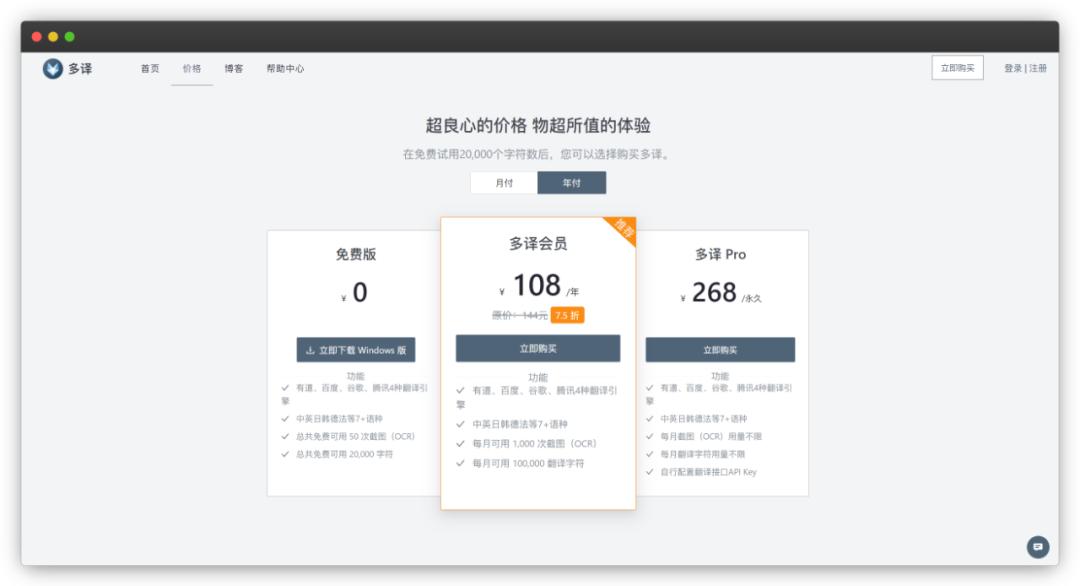The width and height of the screenshot is (1080, 586).
Task: Click the 多译会员 plan title
Action: point(538,243)
